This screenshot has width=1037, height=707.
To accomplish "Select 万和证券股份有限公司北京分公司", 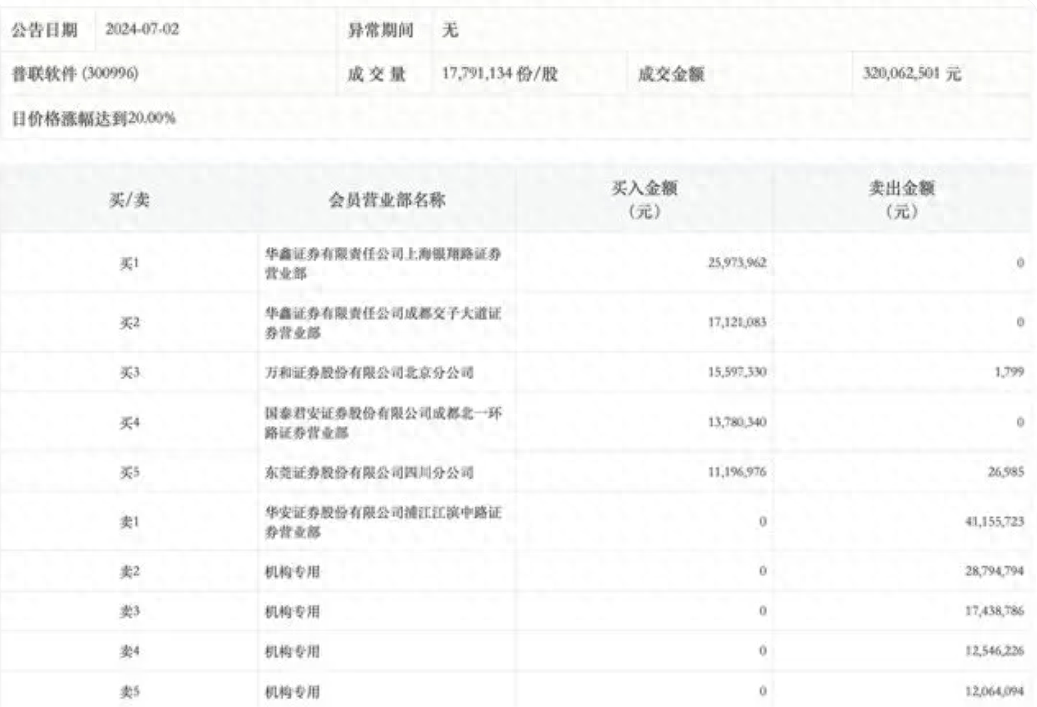I will (x=370, y=372).
